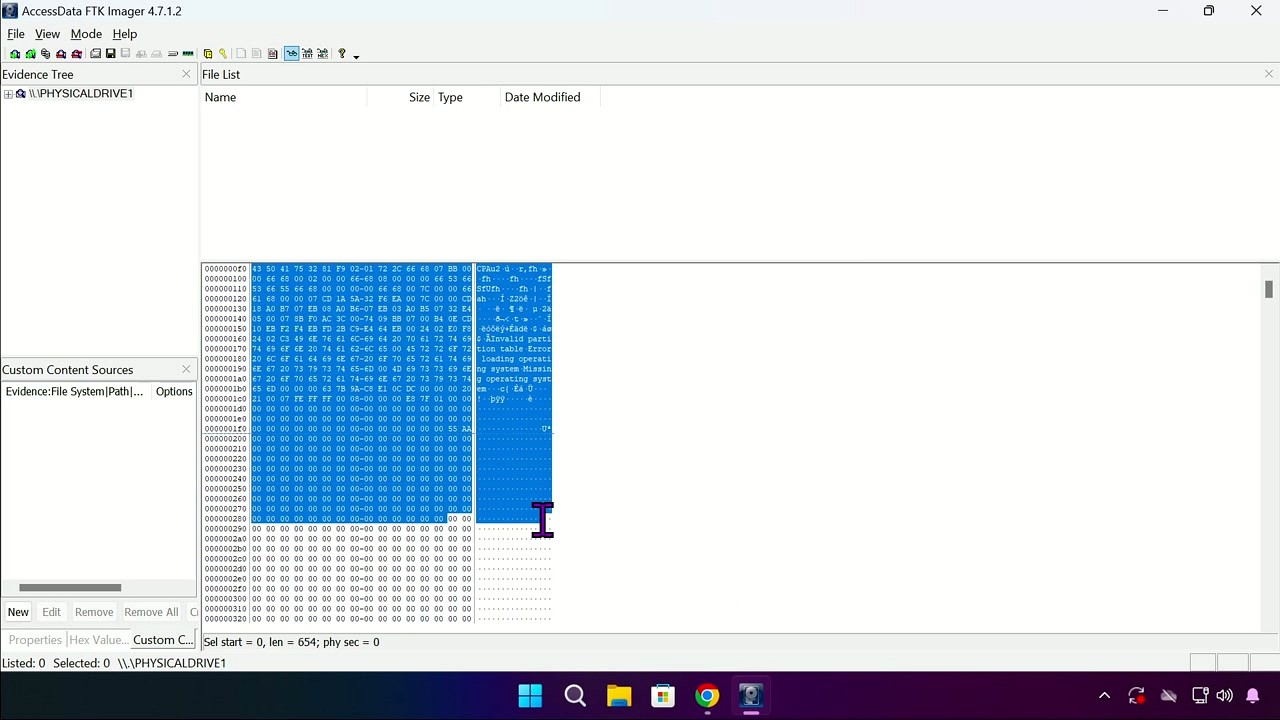Click Options in Custom Content Sources
This screenshot has height=720, width=1280.
(173, 391)
